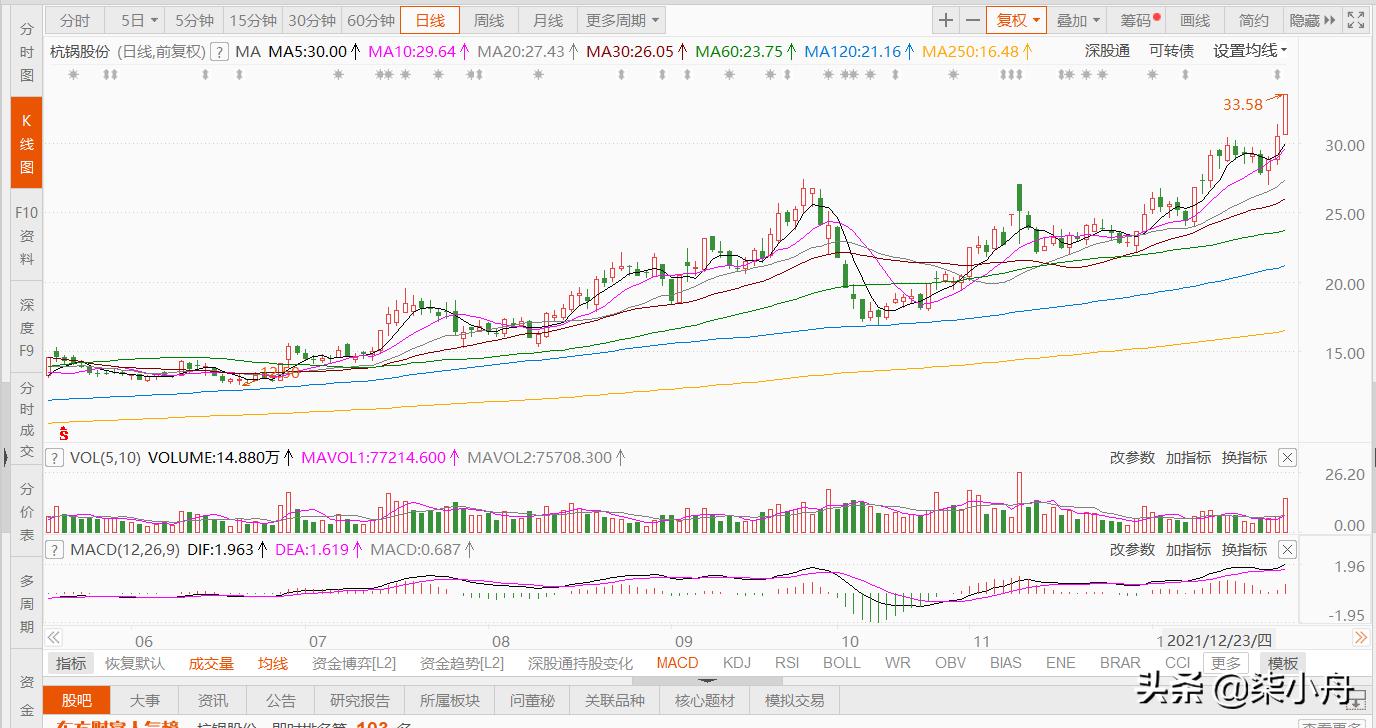Enter fullscreen using the expand arrows icon
1376x728 pixels.
pos(1356,20)
